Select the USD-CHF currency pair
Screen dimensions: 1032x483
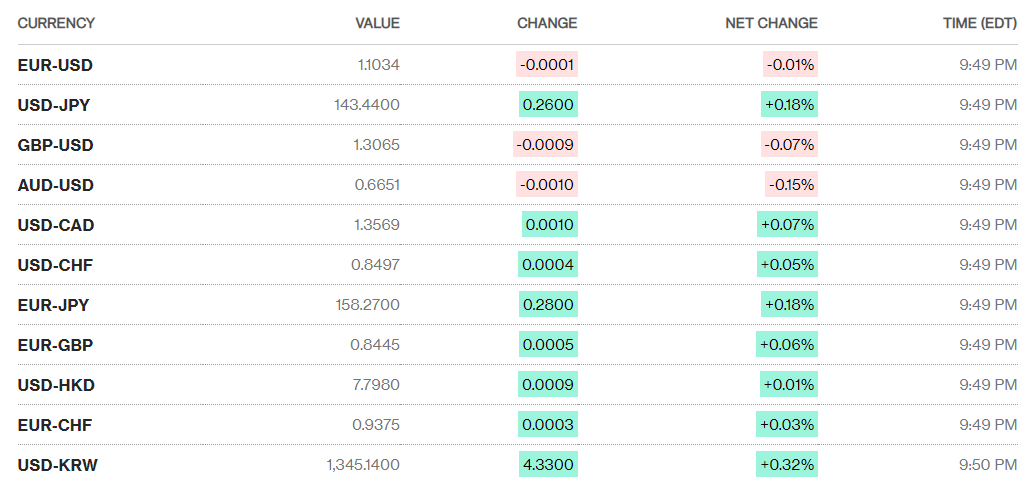point(55,265)
